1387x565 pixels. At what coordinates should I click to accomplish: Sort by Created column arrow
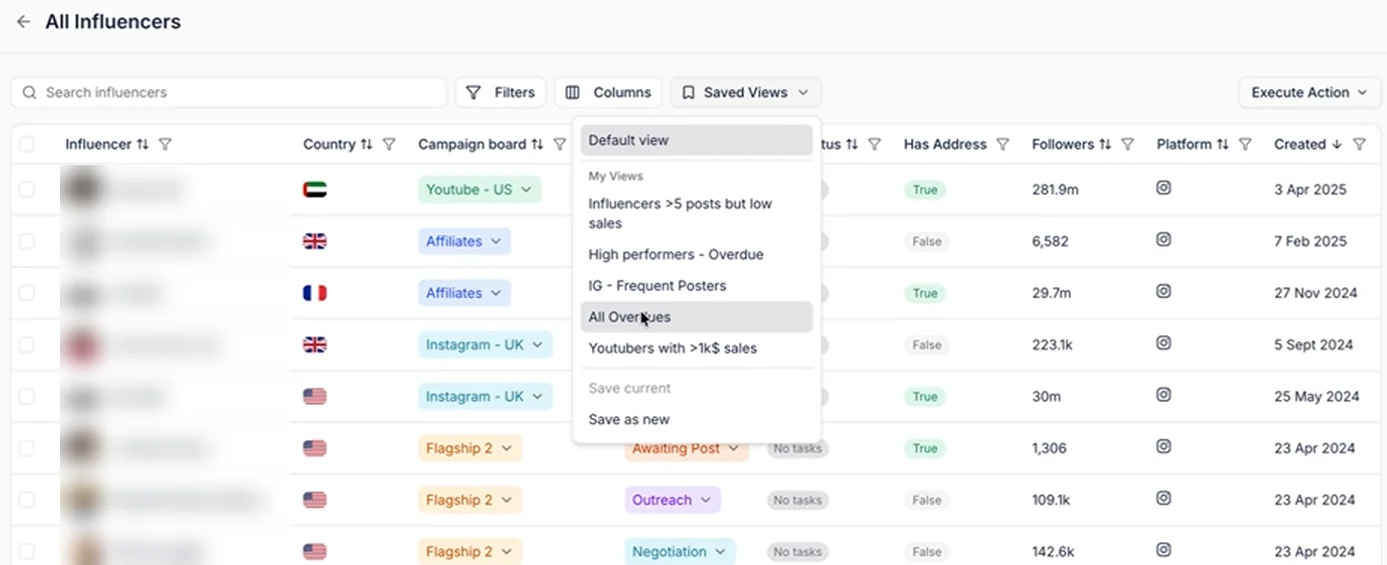pyautogui.click(x=1336, y=144)
